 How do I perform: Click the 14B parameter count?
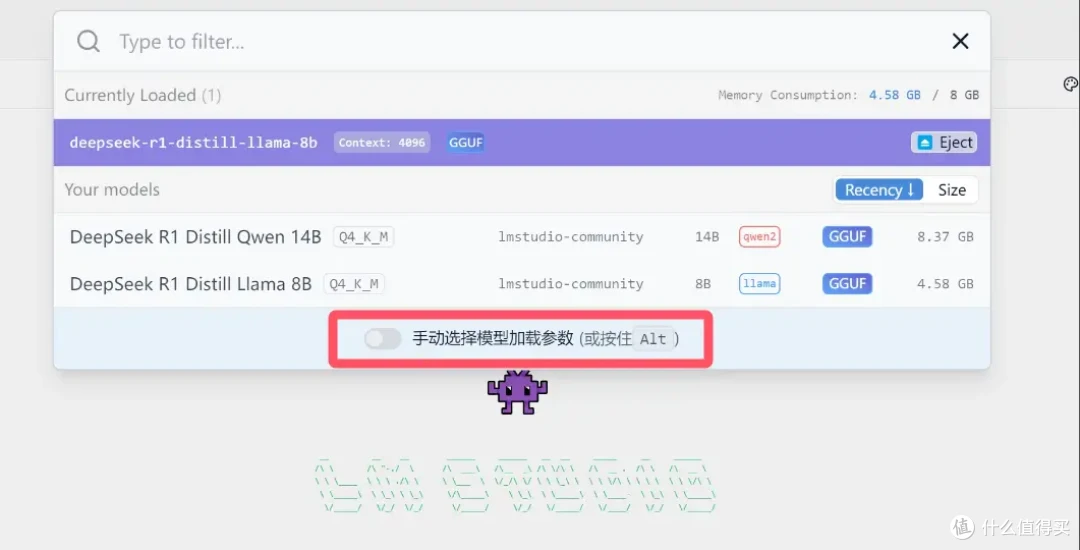[x=707, y=237]
